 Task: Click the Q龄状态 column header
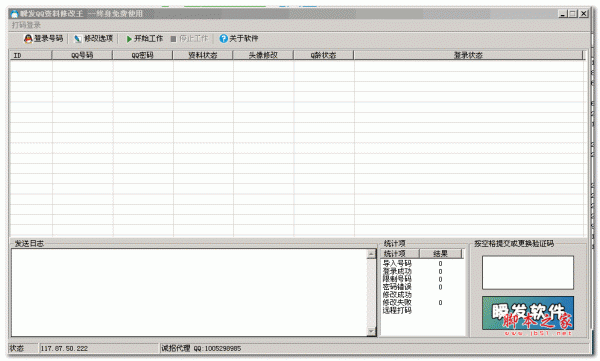pos(324,55)
